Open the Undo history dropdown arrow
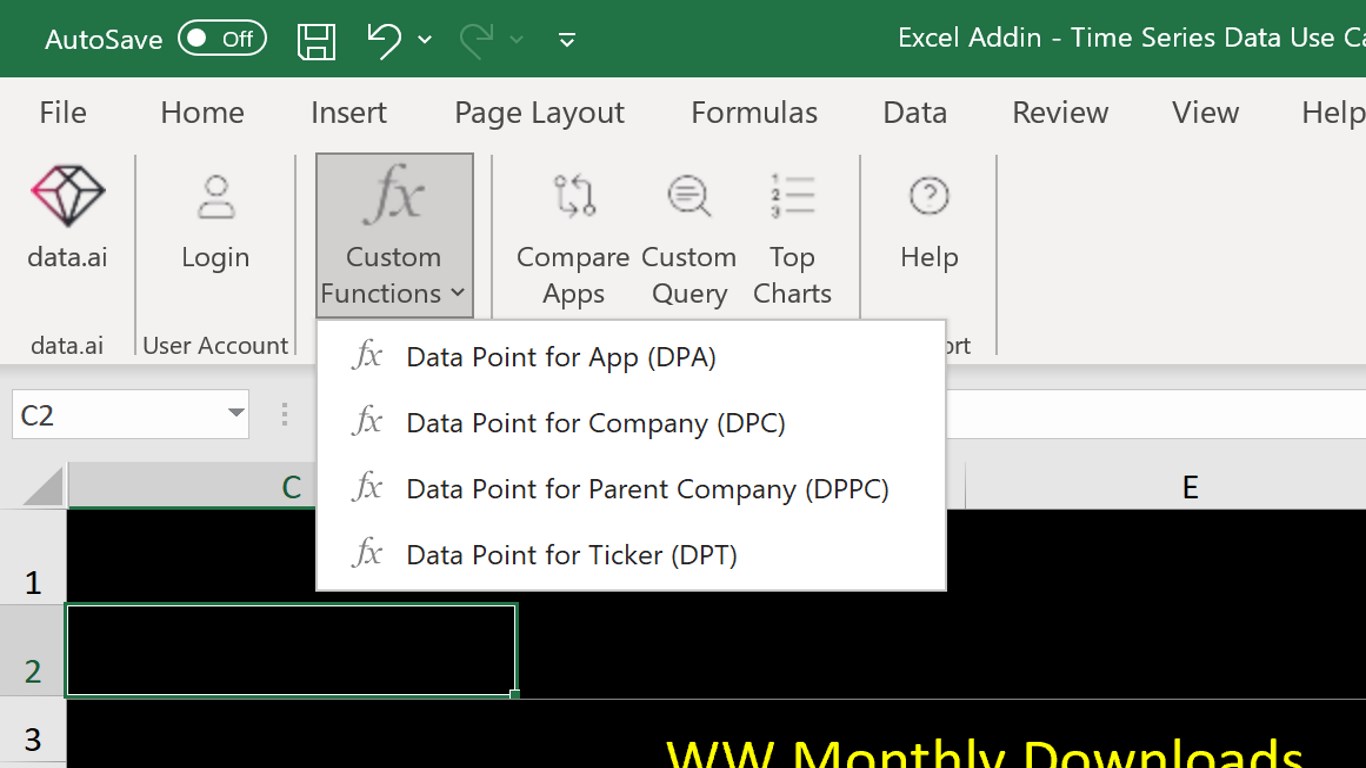This screenshot has height=768, width=1366. [x=425, y=40]
